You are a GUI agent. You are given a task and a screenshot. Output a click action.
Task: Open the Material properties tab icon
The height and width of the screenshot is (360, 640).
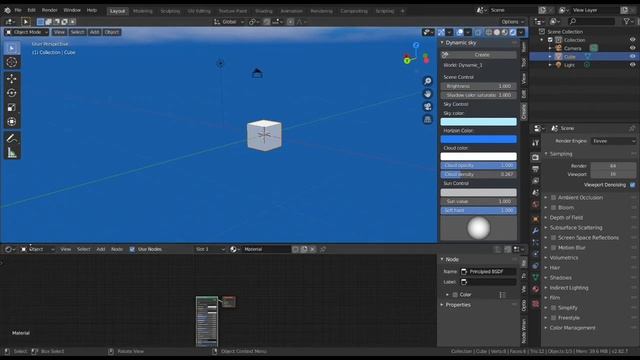coord(536,289)
